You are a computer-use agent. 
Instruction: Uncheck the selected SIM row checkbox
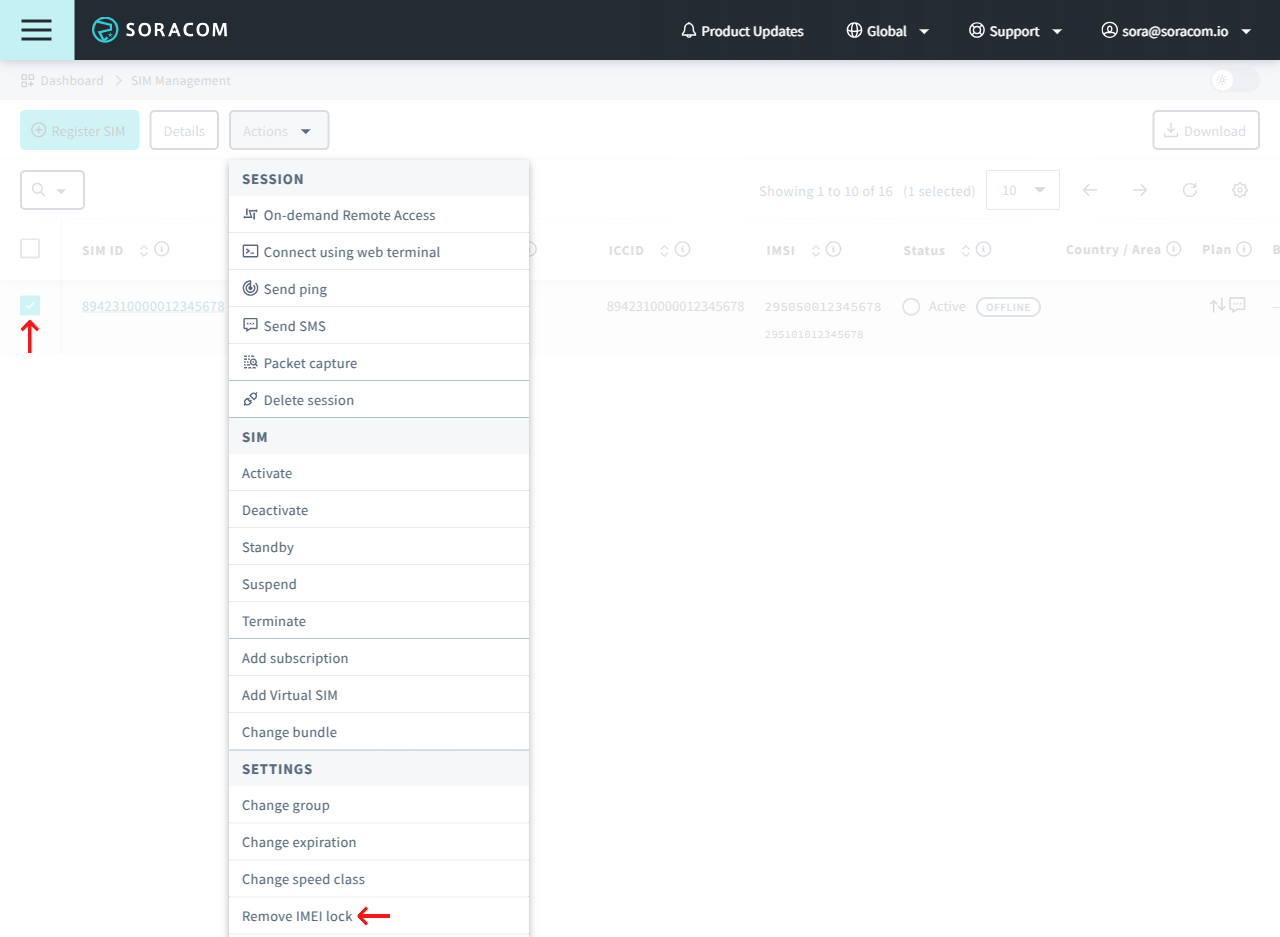30,306
